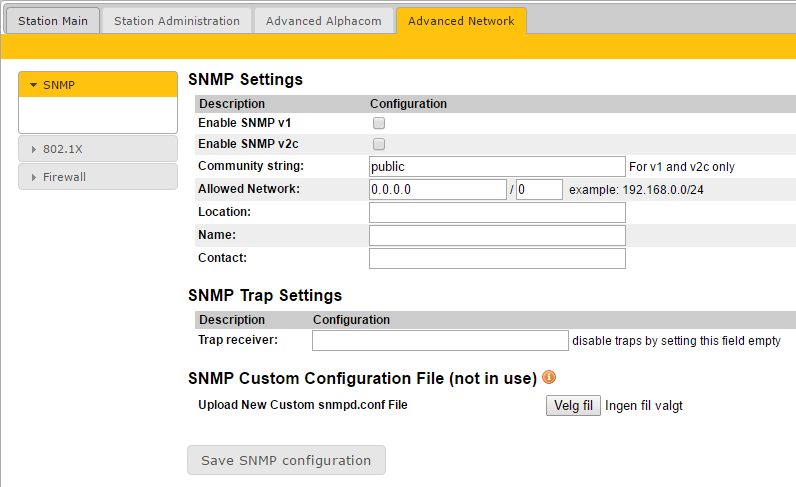Click the Contact input field
Viewport: 796px width, 487px height.
tap(496, 258)
